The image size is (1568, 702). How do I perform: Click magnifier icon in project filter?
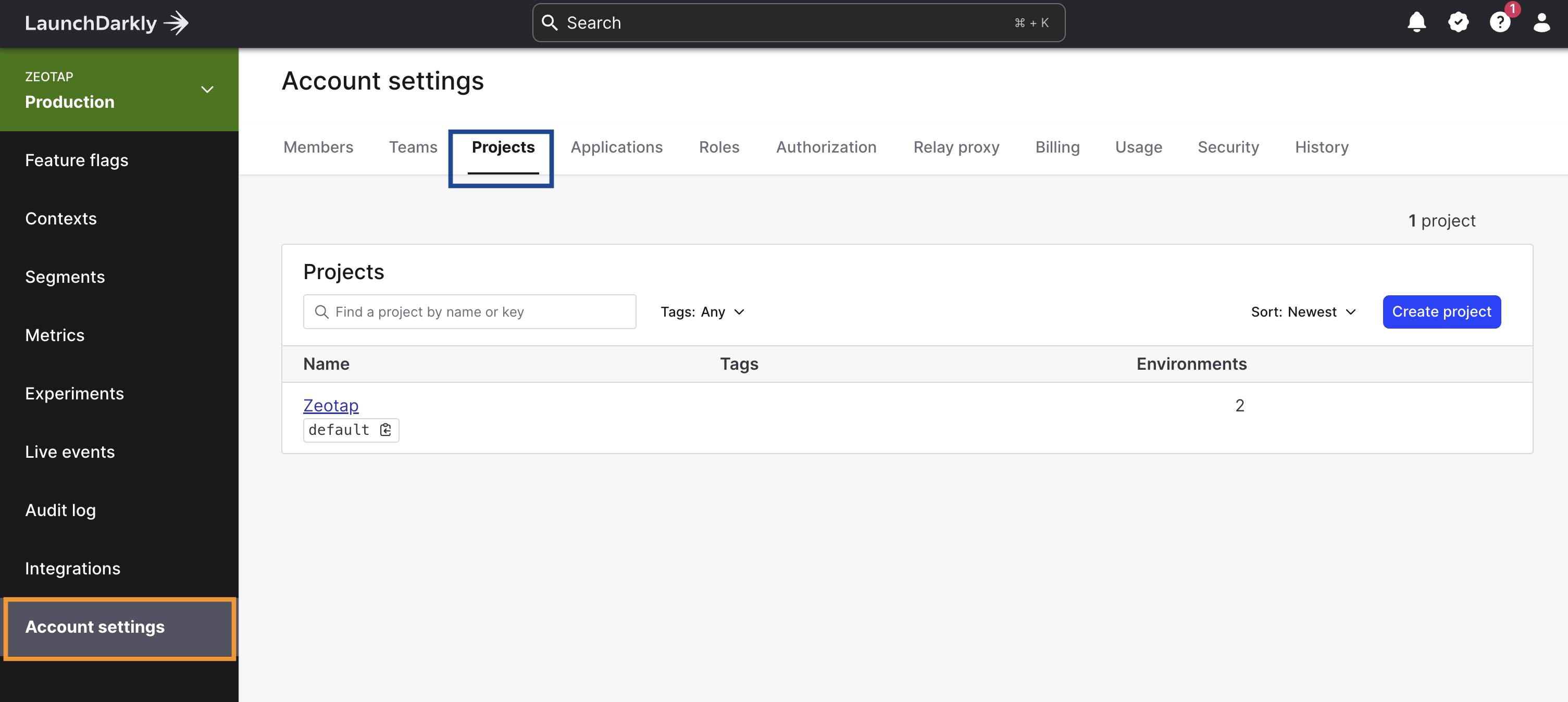[321, 312]
